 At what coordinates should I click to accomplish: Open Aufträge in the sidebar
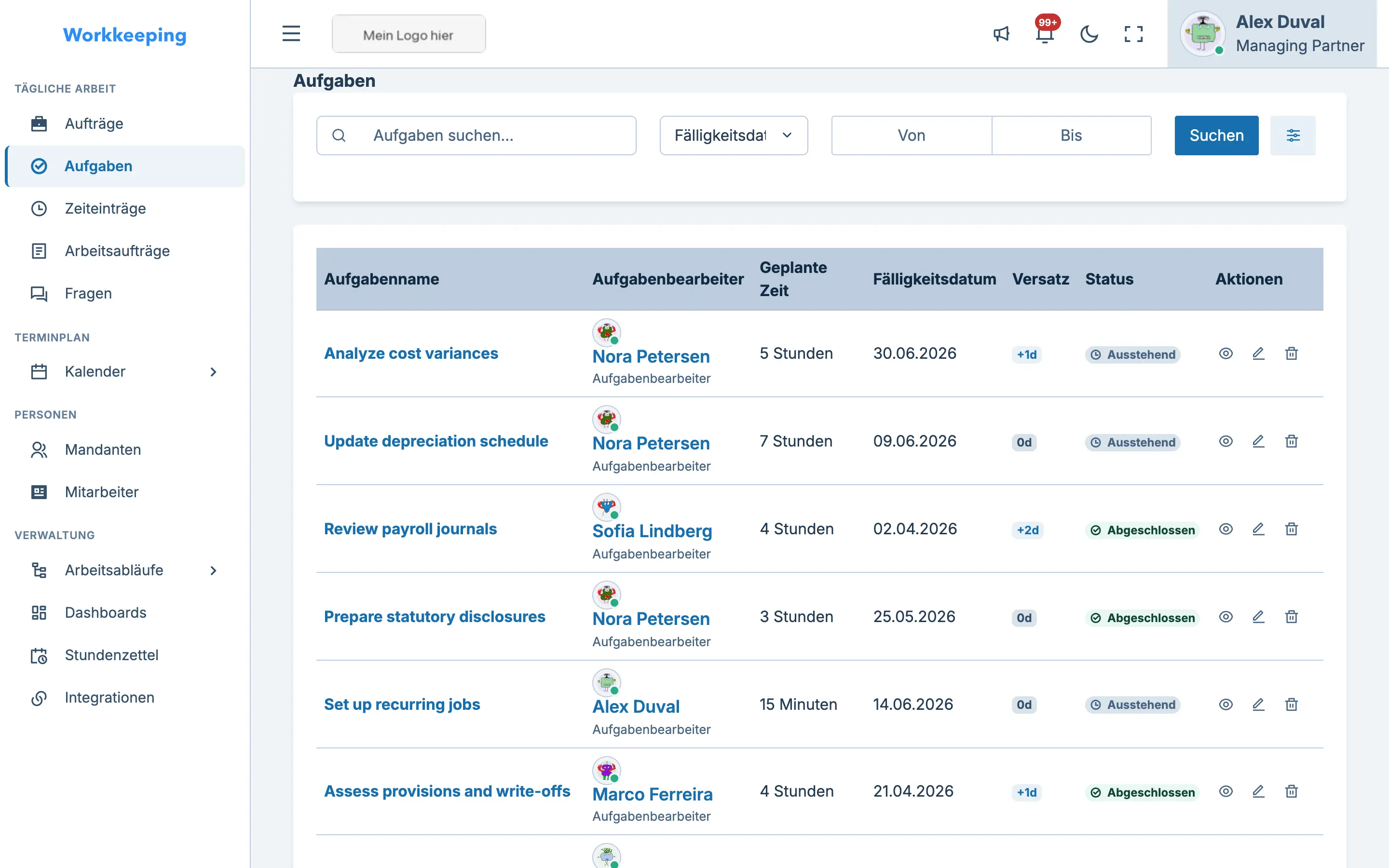pyautogui.click(x=124, y=123)
